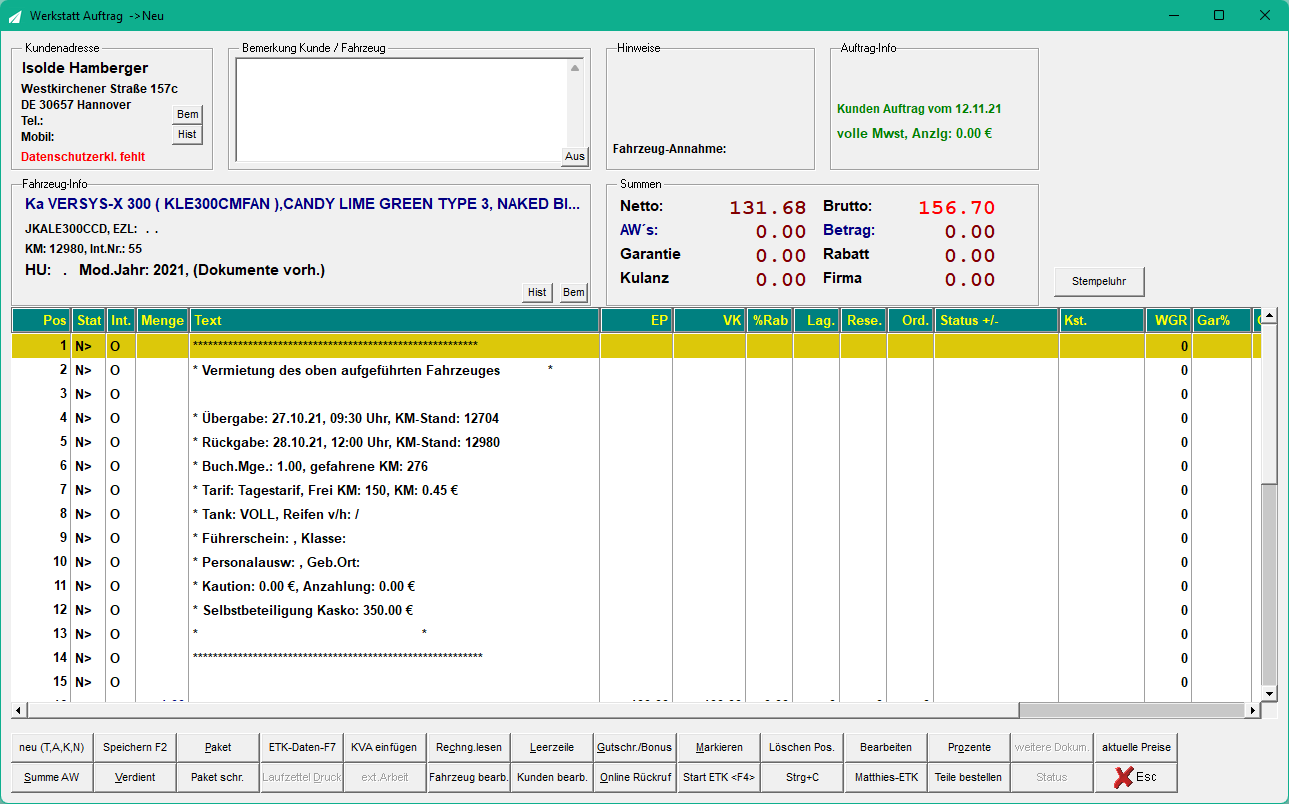Click Summe AW button
The image size is (1289, 804).
click(52, 777)
